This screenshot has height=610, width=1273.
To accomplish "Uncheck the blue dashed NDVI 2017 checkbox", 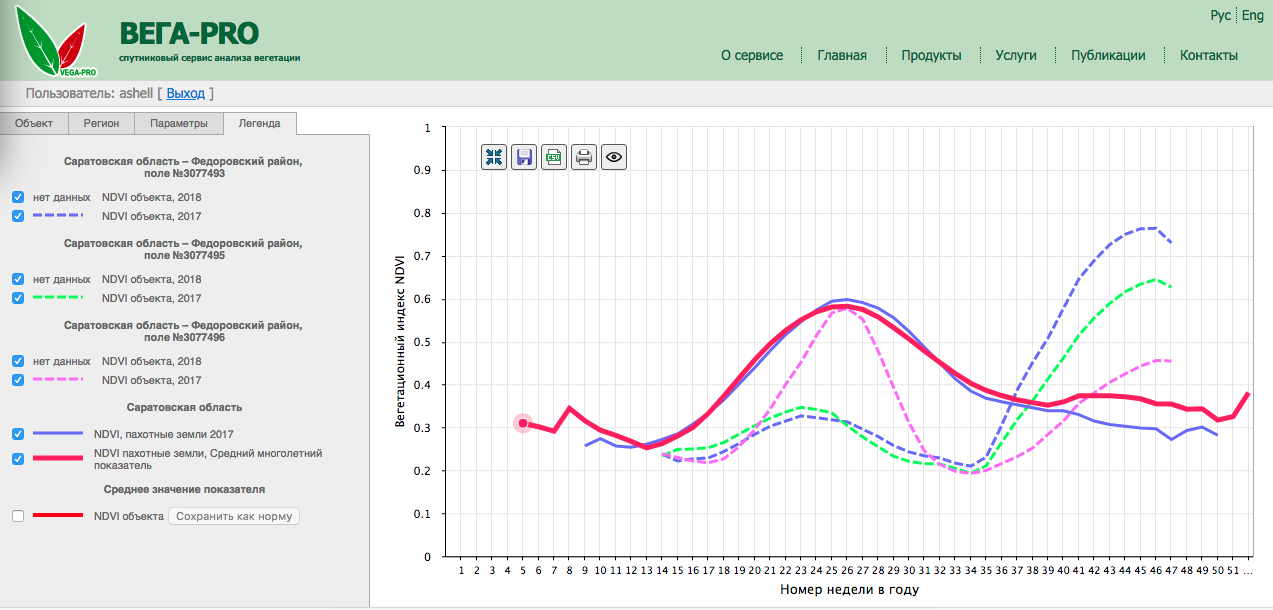I will pos(18,216).
